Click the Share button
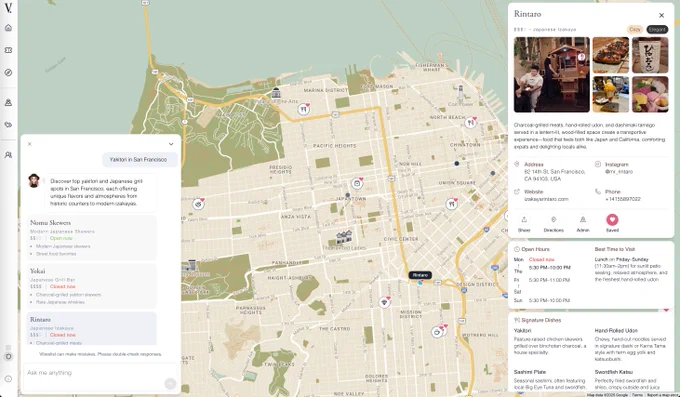Image resolution: width=680 pixels, height=397 pixels. coord(524,224)
